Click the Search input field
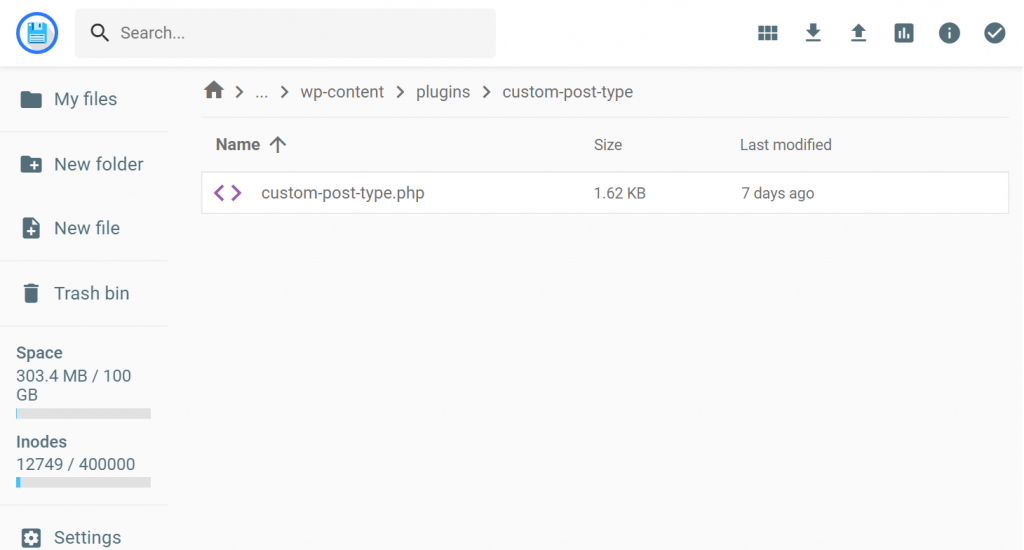 pos(300,33)
